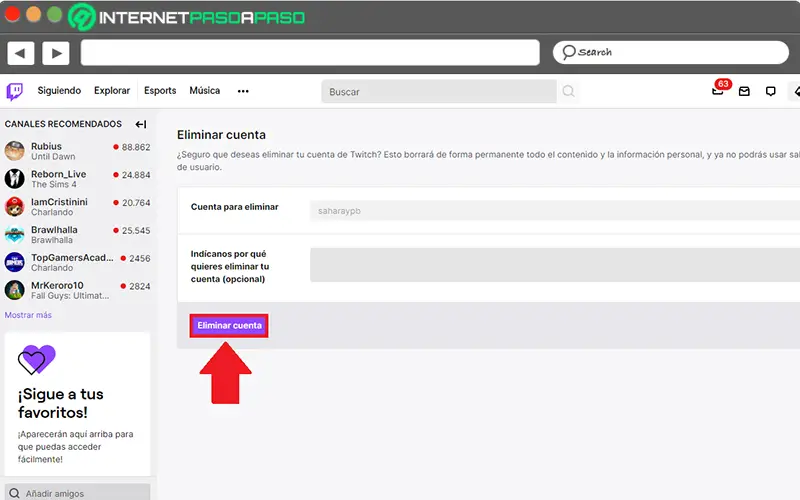
Task: Click Mostrar más link
Action: 28,315
